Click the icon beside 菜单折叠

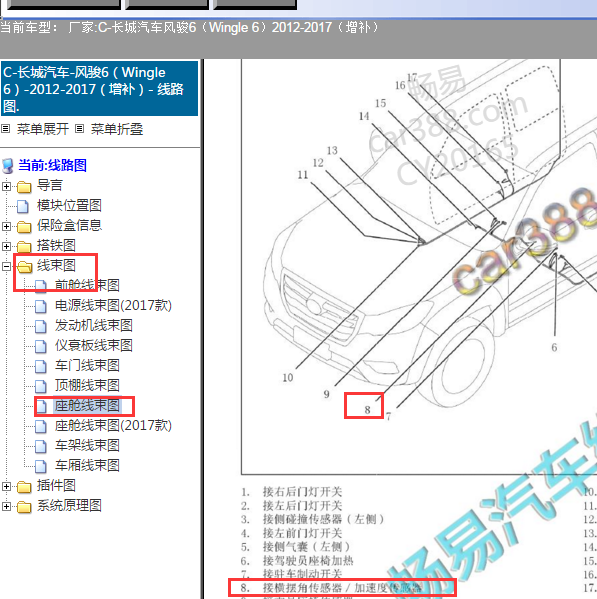pyautogui.click(x=79, y=129)
